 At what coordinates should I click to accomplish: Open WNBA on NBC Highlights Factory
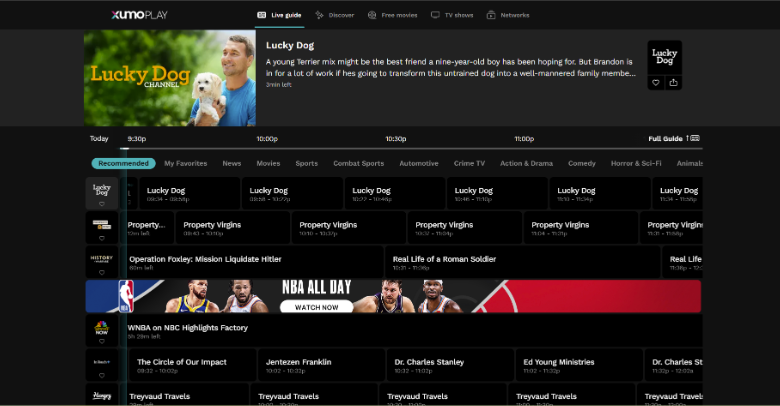point(411,331)
